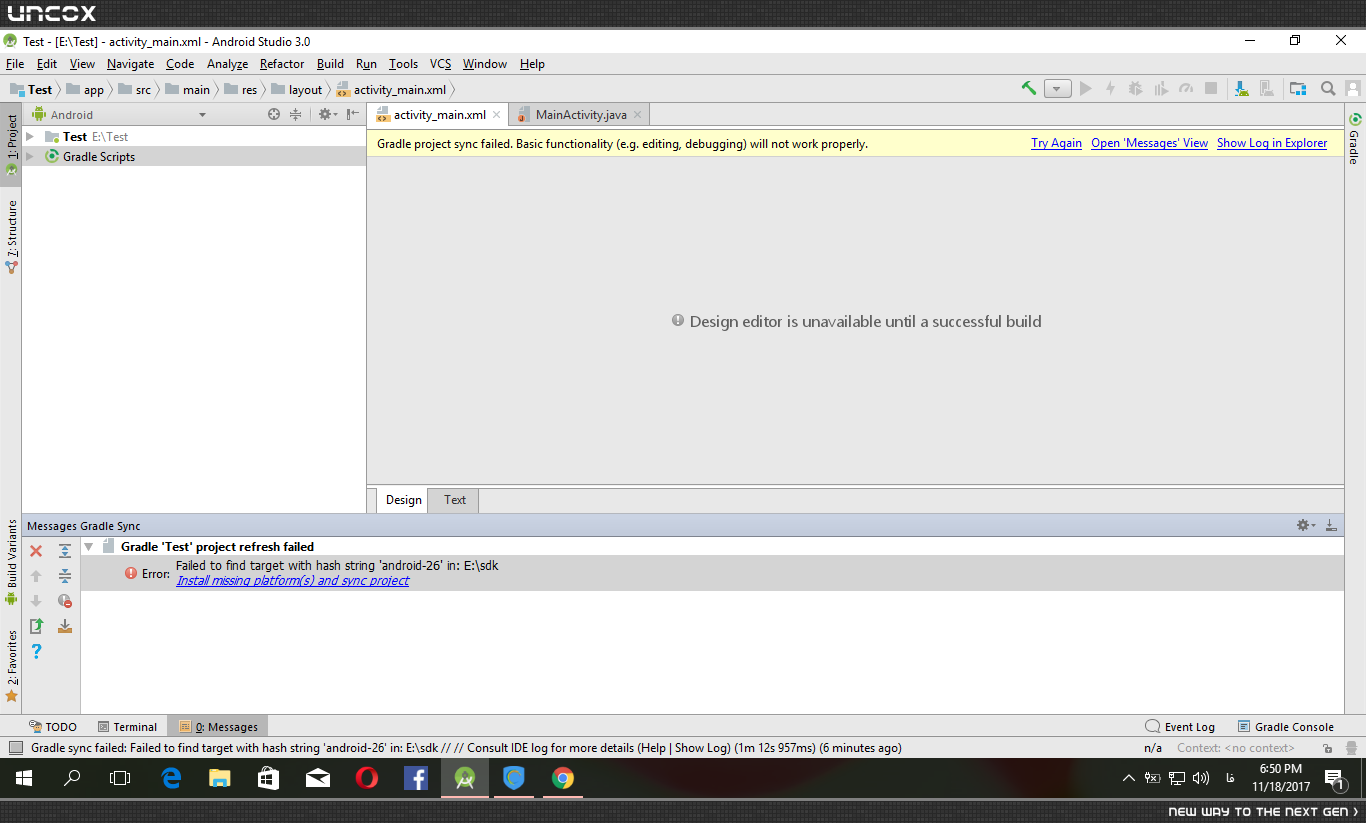Image resolution: width=1366 pixels, height=823 pixels.
Task: Click the Scroll from Source target icon
Action: (x=274, y=115)
